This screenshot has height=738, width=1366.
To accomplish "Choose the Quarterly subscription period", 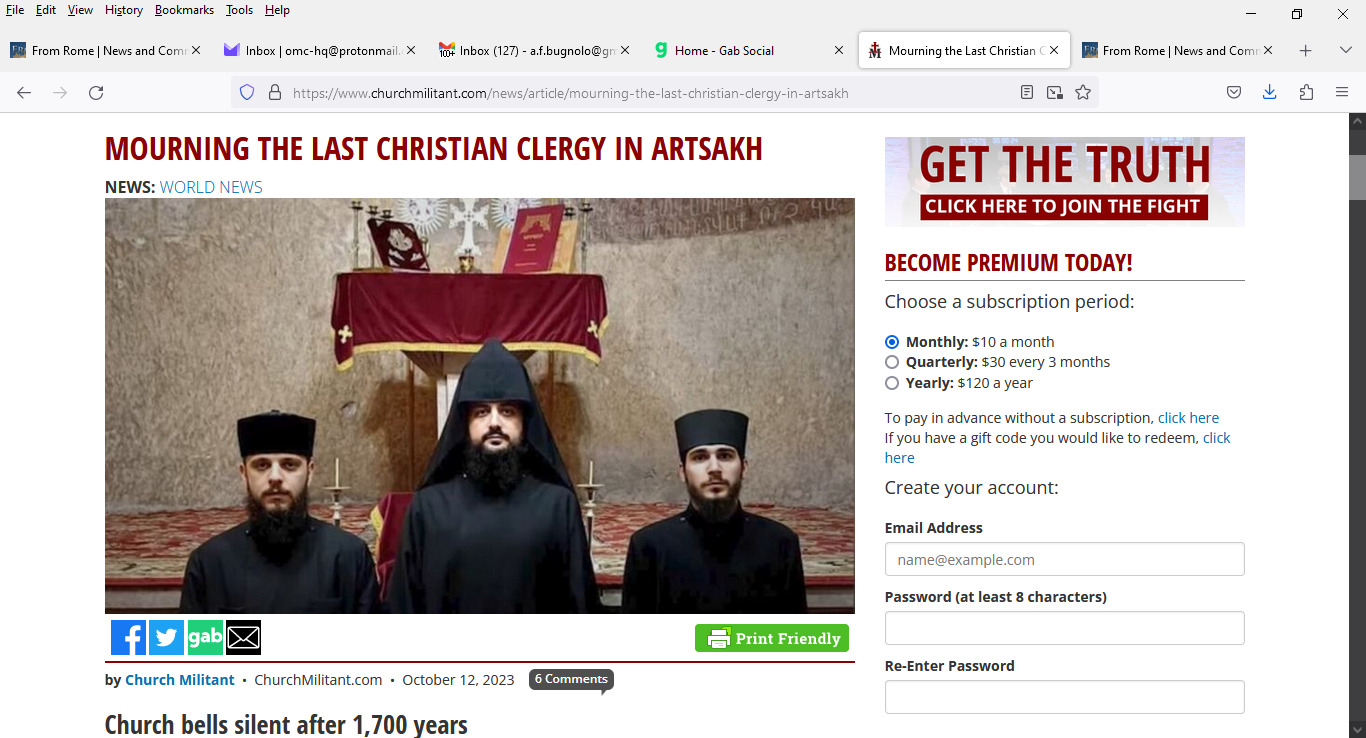I will 892,362.
